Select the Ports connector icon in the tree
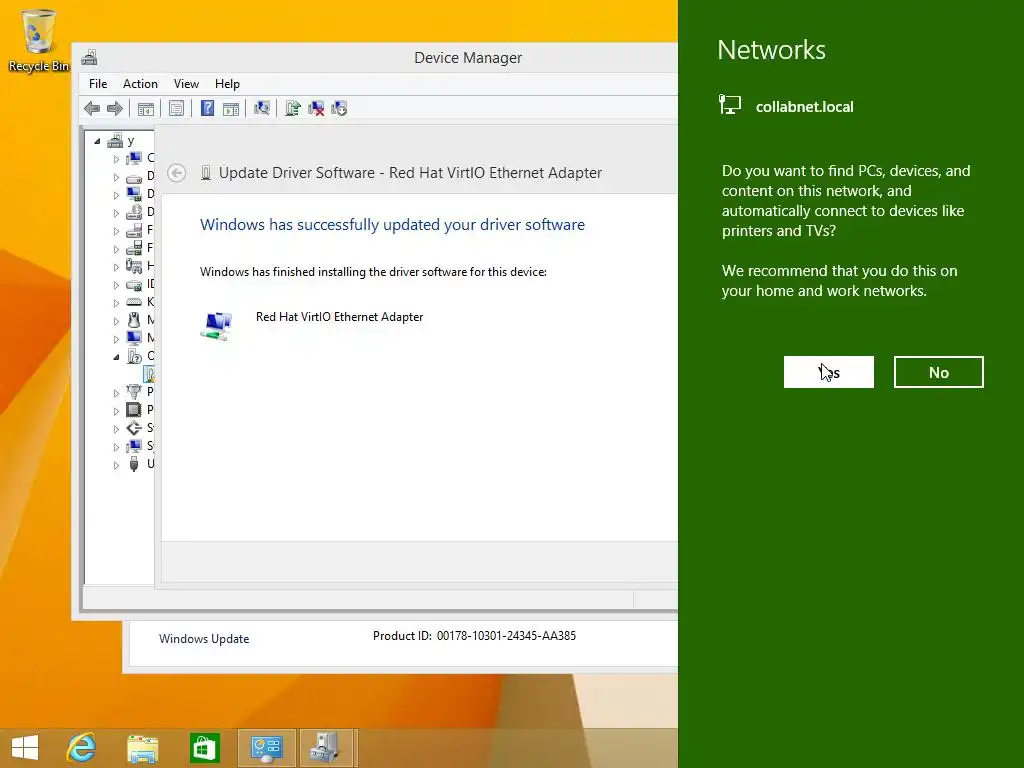1024x768 pixels. [134, 391]
